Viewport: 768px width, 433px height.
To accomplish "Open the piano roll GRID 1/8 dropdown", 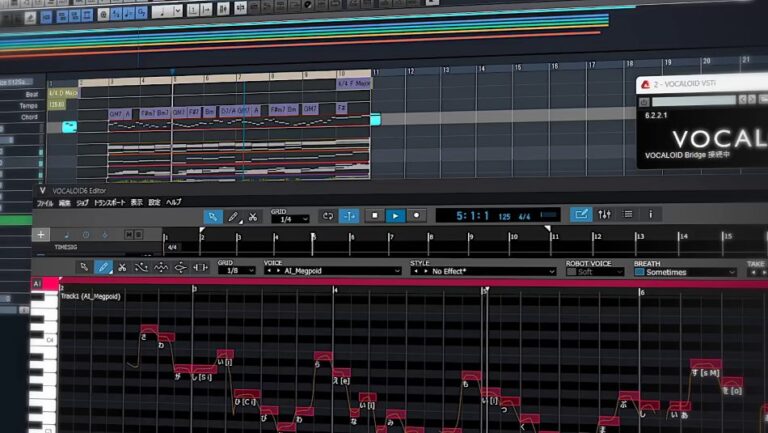I will pyautogui.click(x=237, y=271).
